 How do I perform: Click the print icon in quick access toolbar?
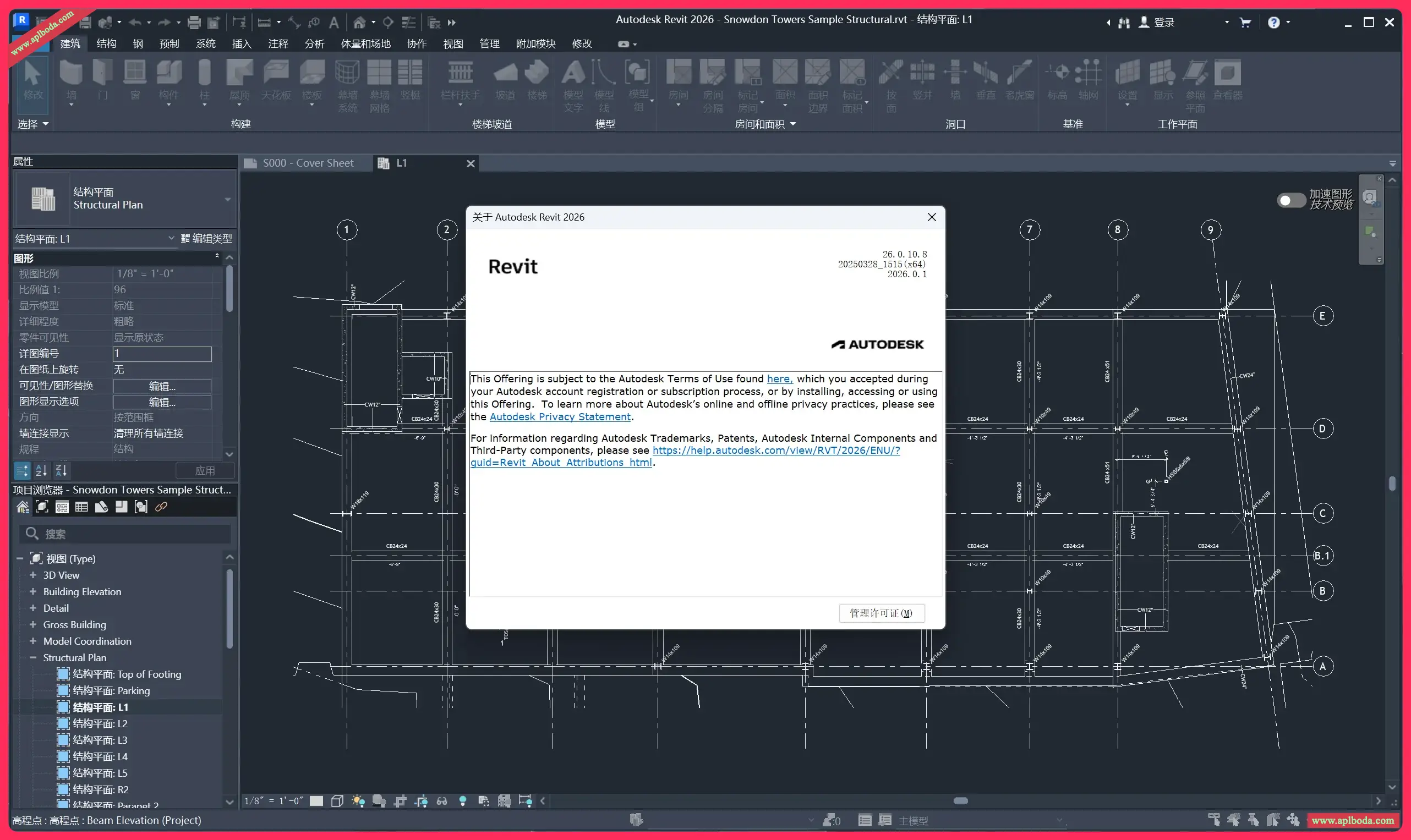(x=194, y=23)
